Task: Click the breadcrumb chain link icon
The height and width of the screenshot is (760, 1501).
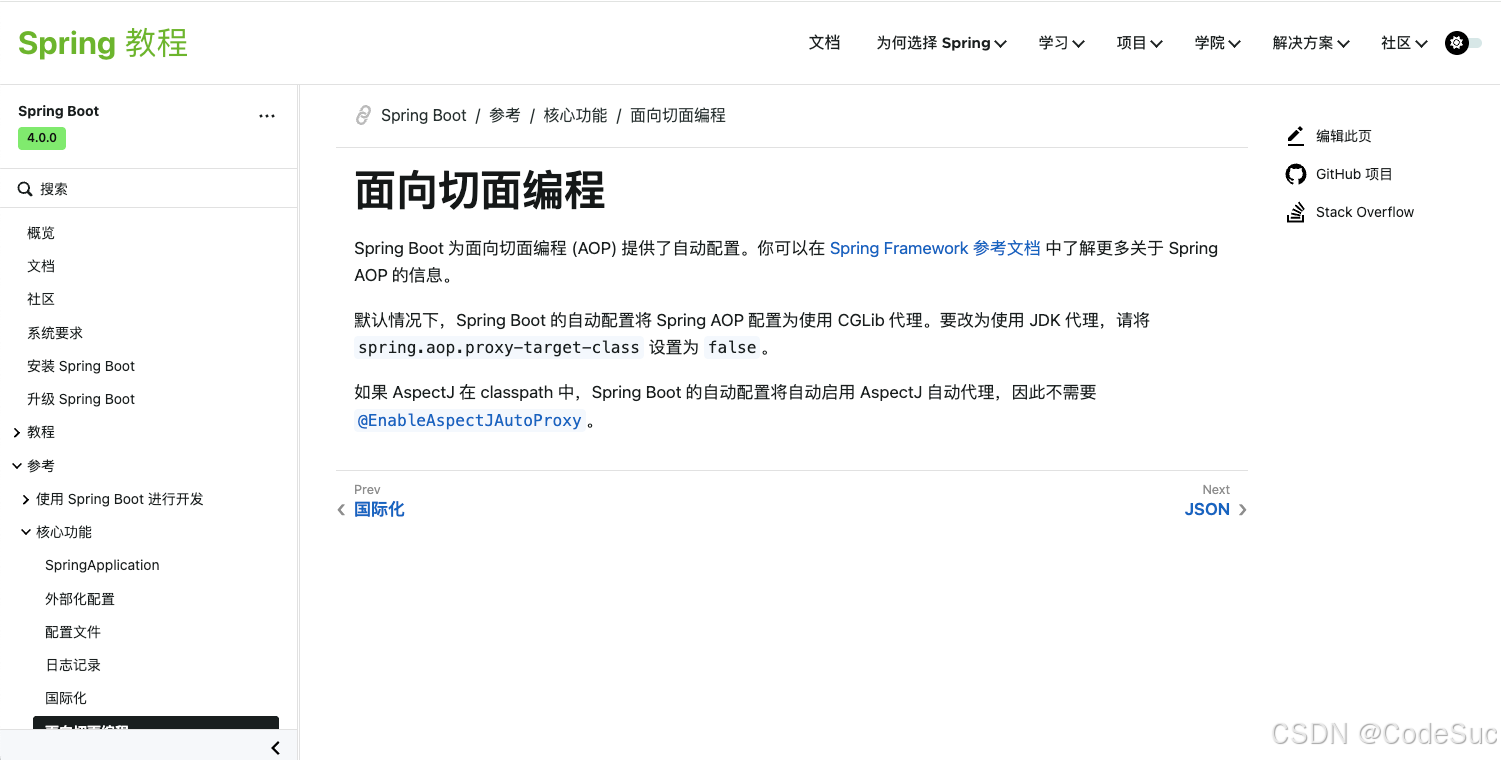Action: pyautogui.click(x=364, y=115)
